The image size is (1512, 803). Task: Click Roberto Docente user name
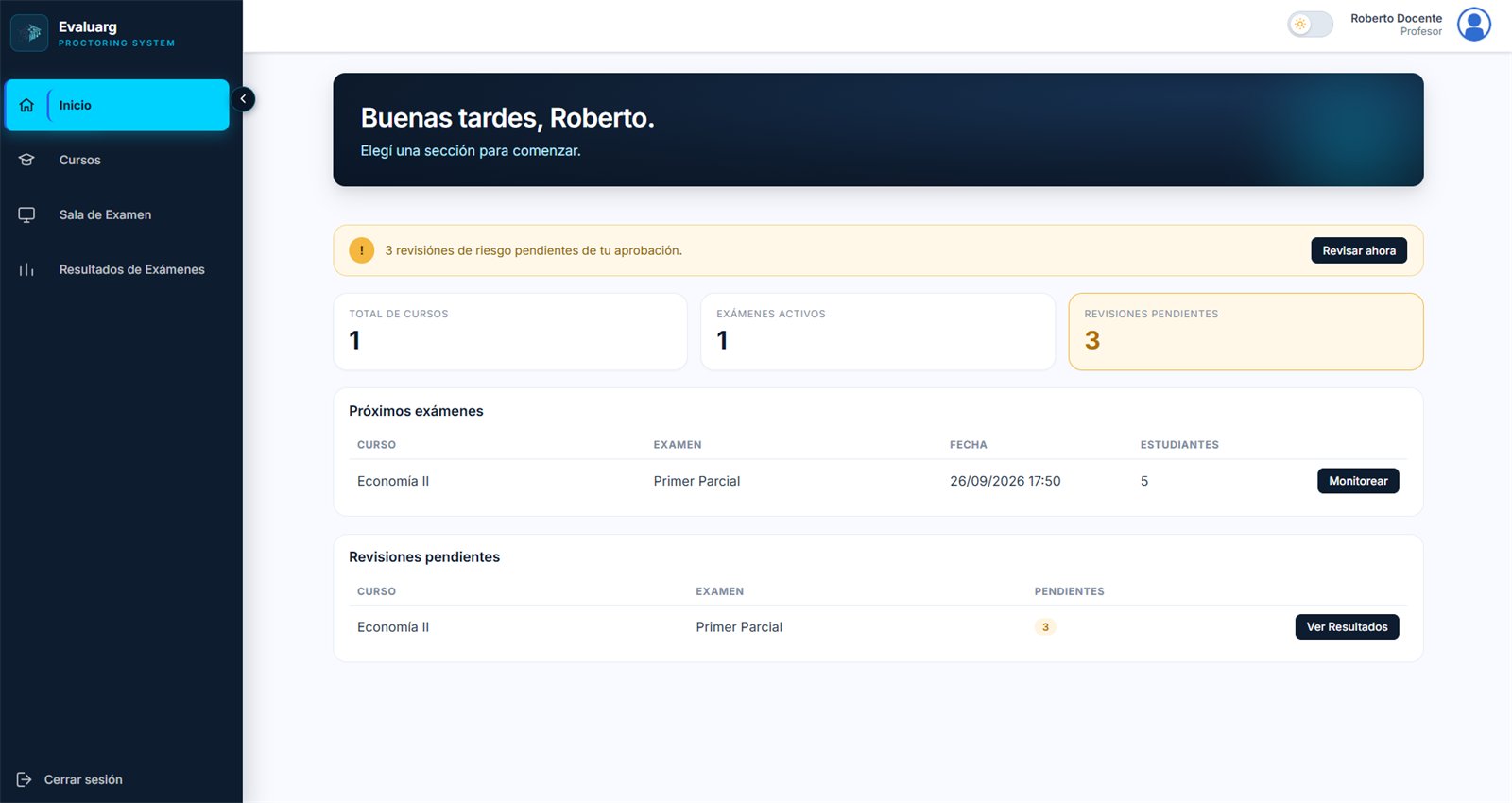pyautogui.click(x=1396, y=18)
